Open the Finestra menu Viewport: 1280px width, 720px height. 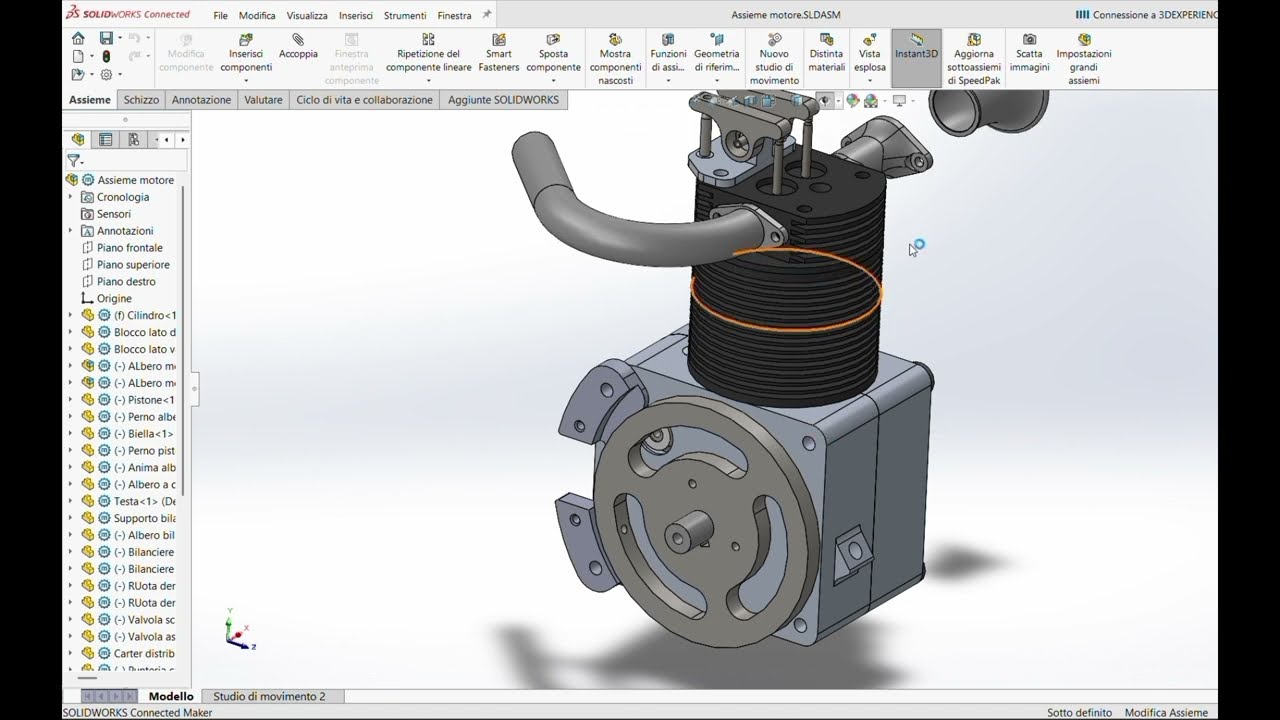[x=454, y=16]
